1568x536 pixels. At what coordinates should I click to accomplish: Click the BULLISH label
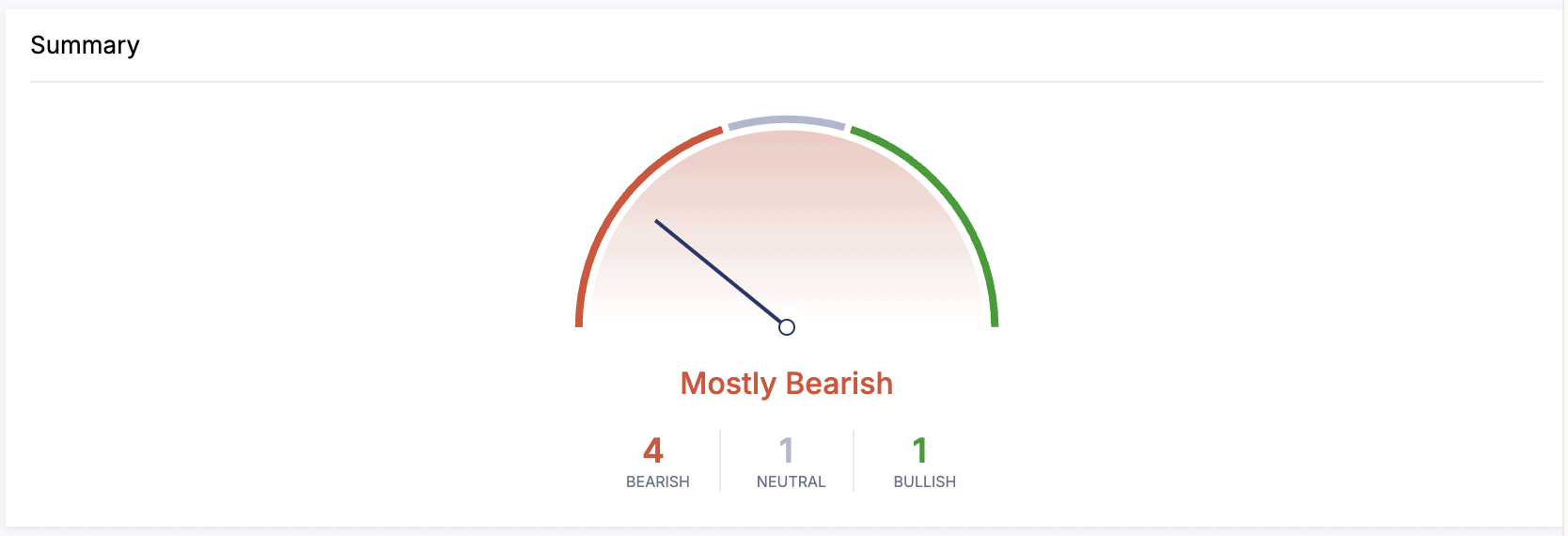pos(924,481)
